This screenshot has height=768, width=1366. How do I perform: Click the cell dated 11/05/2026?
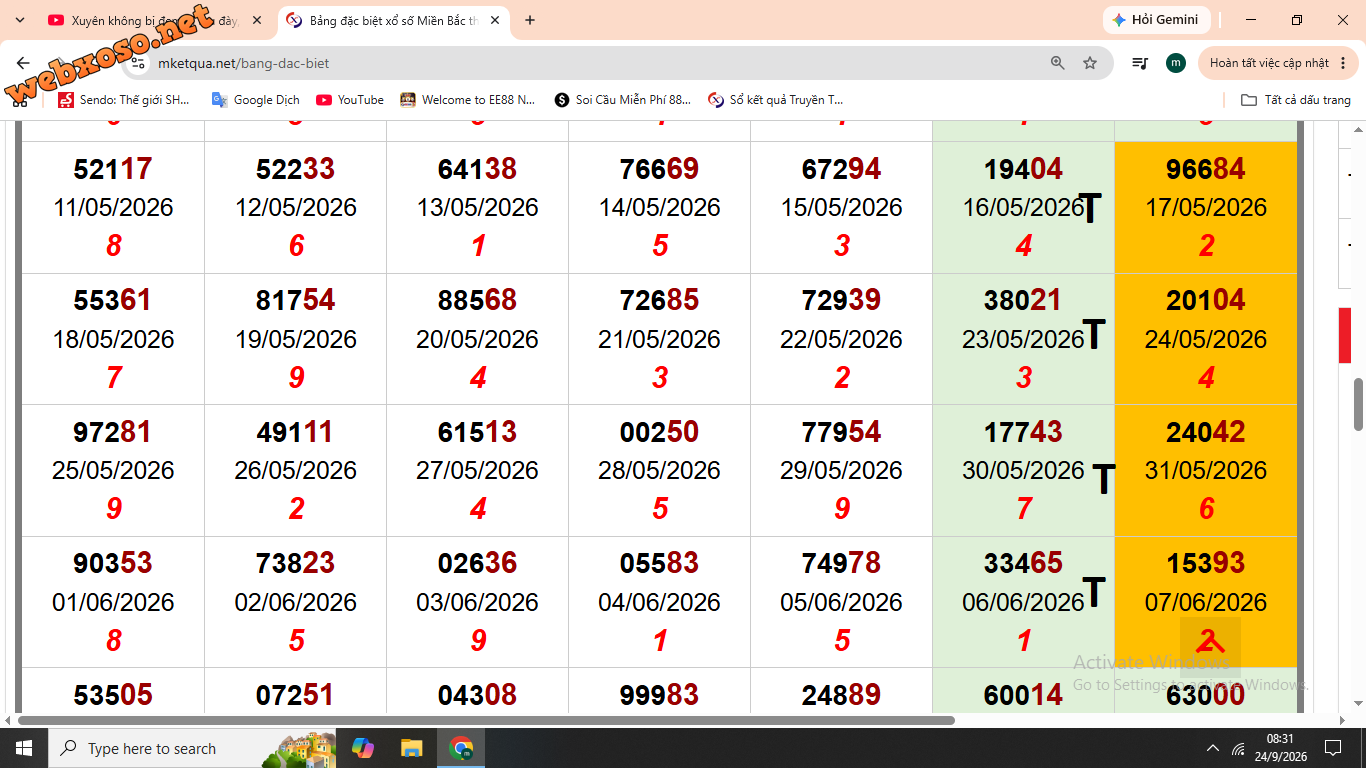click(113, 207)
